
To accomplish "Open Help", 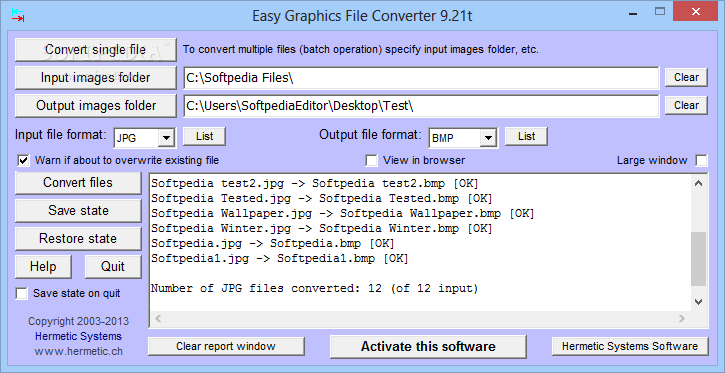I will pos(43,267).
